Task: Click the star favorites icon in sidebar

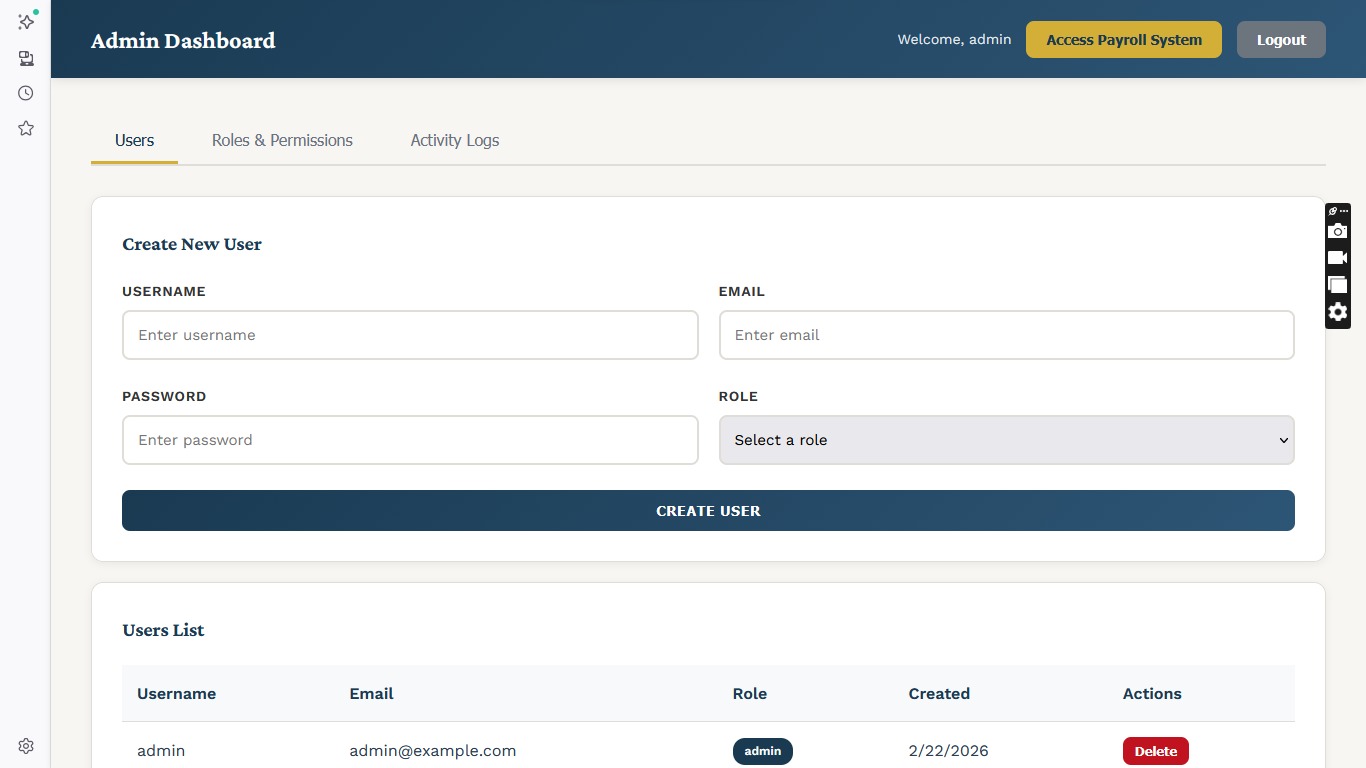Action: [26, 128]
